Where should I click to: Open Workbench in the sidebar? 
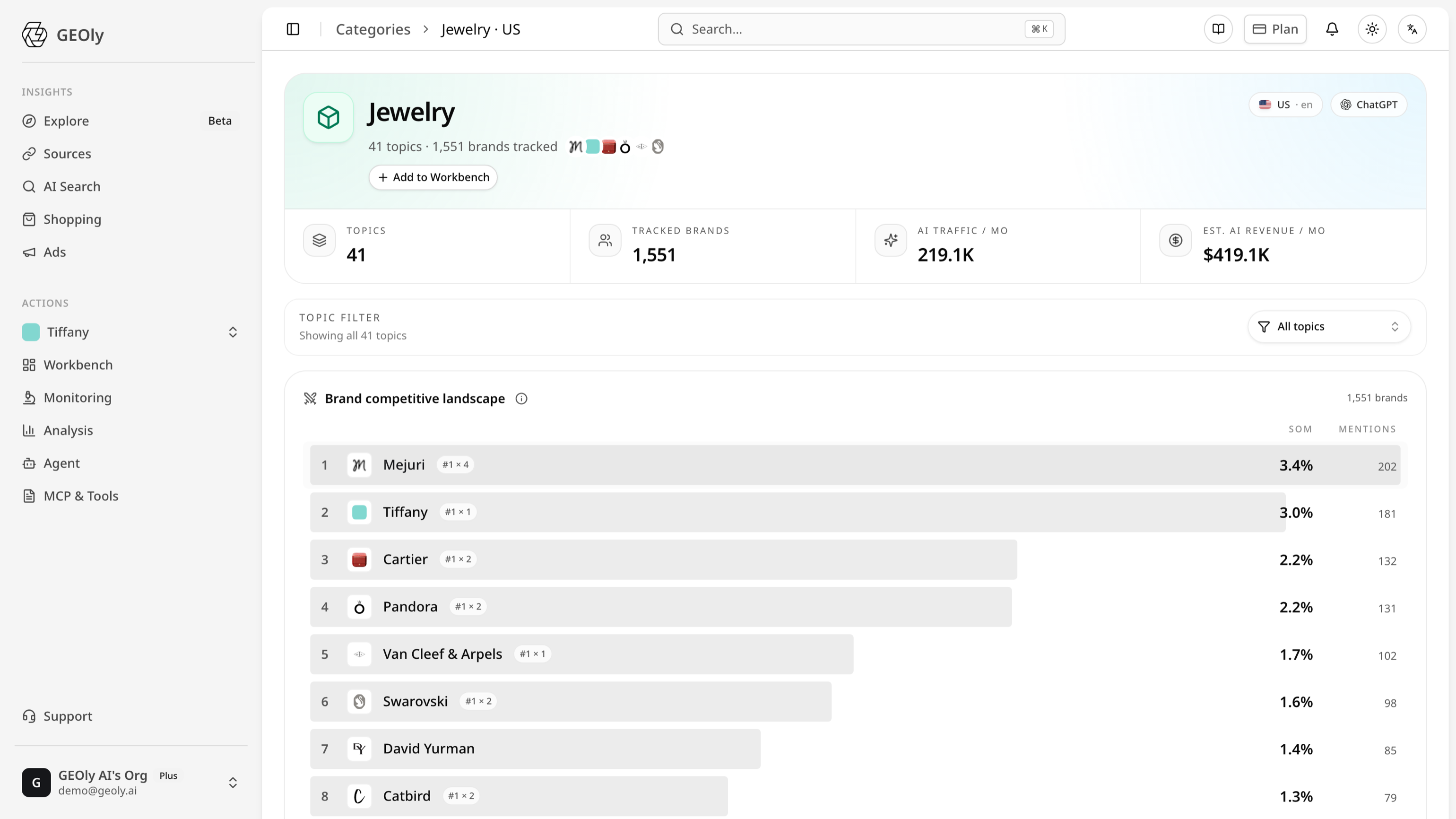pos(131,365)
